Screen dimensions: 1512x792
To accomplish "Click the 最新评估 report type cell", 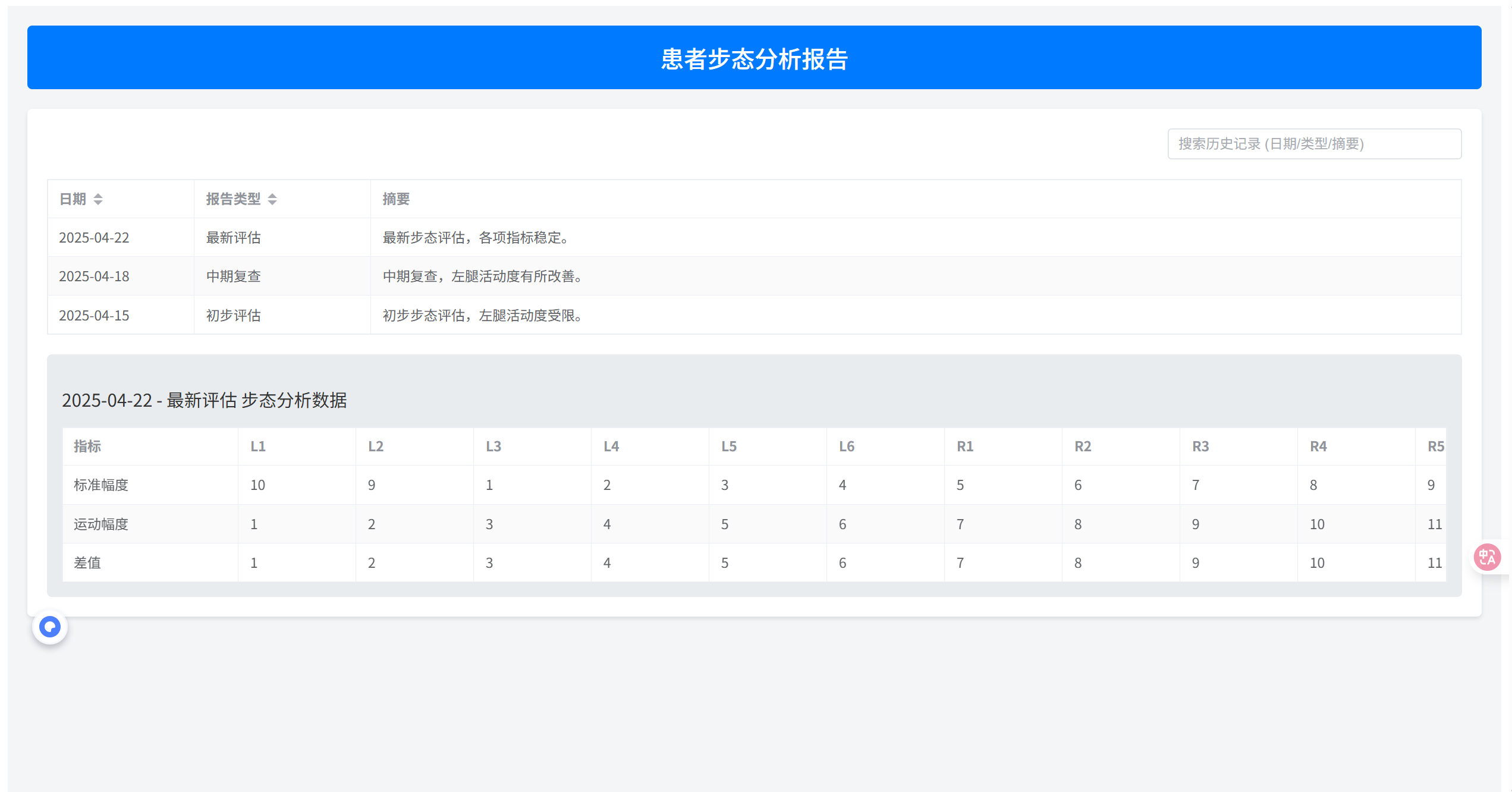I will pyautogui.click(x=234, y=238).
